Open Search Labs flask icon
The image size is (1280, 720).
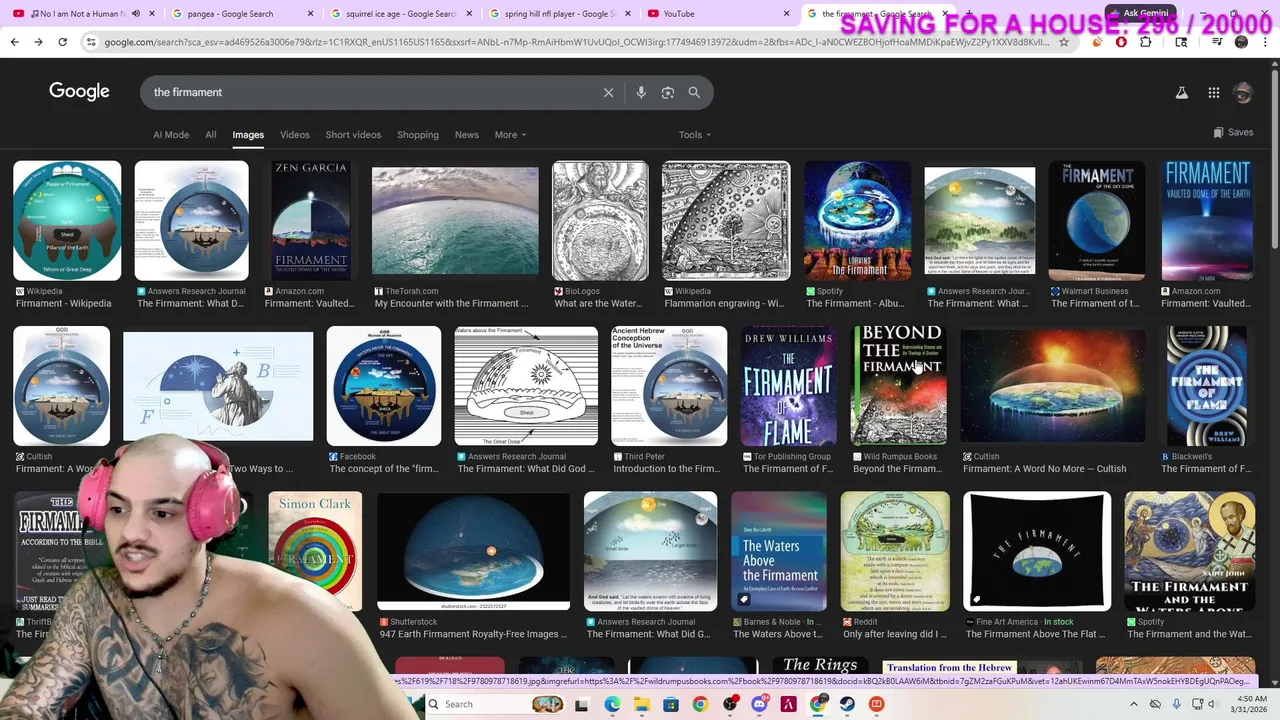tap(1181, 92)
